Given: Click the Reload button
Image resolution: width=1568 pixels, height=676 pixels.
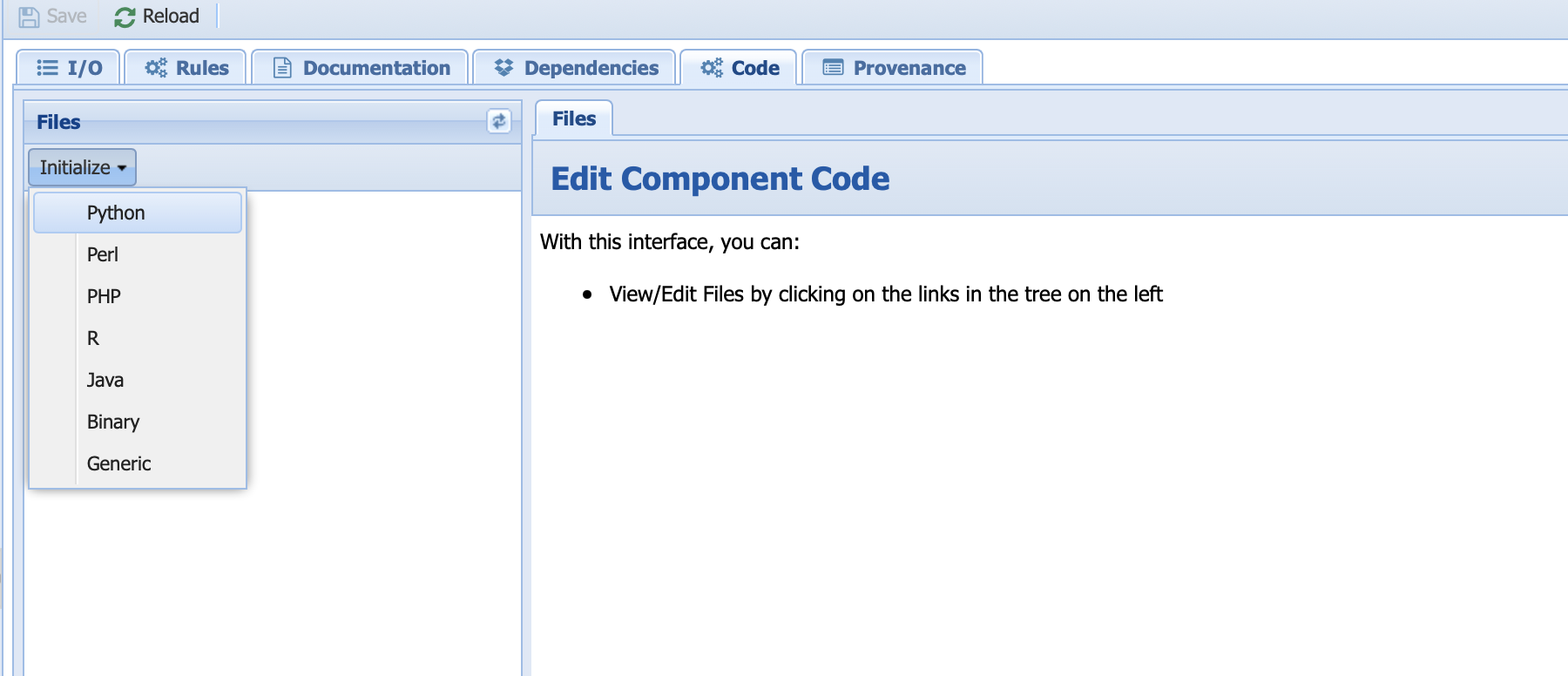Looking at the screenshot, I should tap(157, 17).
